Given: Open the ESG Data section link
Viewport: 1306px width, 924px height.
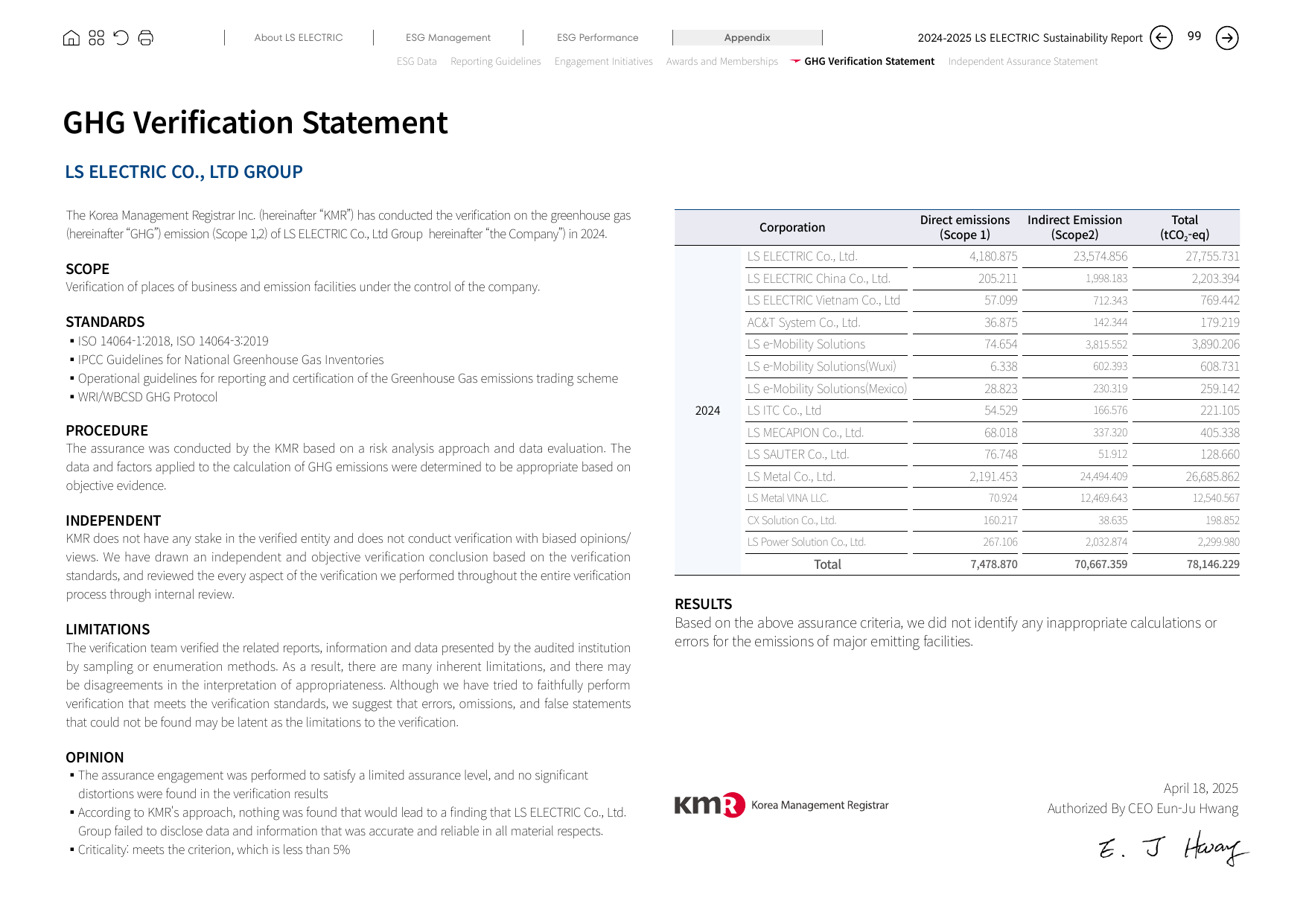Looking at the screenshot, I should (x=417, y=61).
